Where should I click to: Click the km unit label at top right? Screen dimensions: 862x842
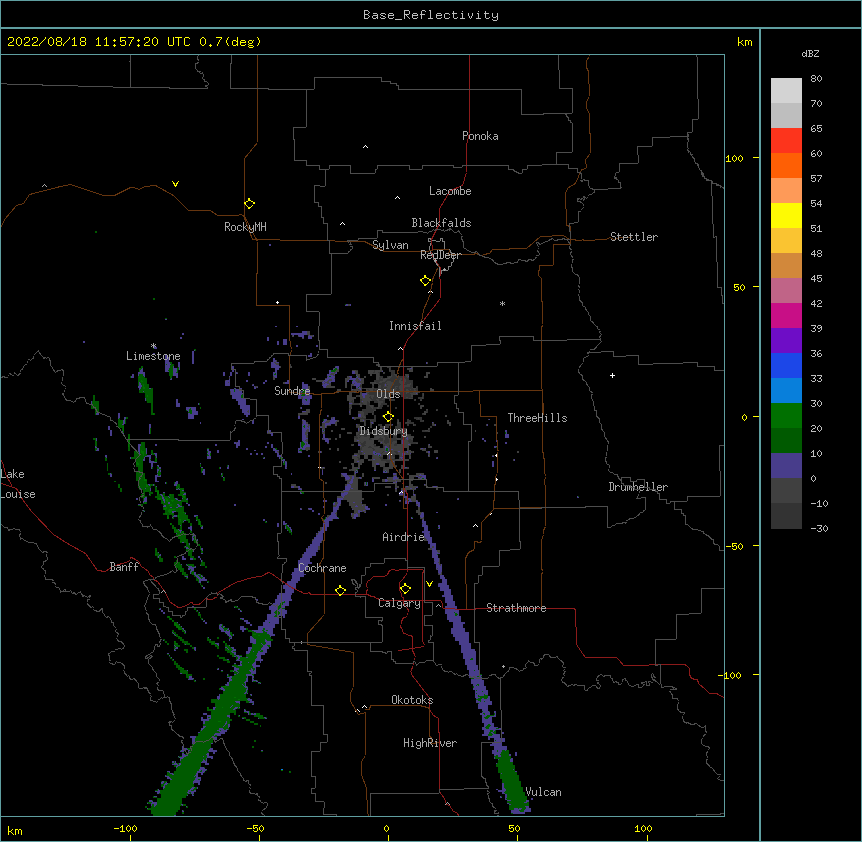point(744,42)
